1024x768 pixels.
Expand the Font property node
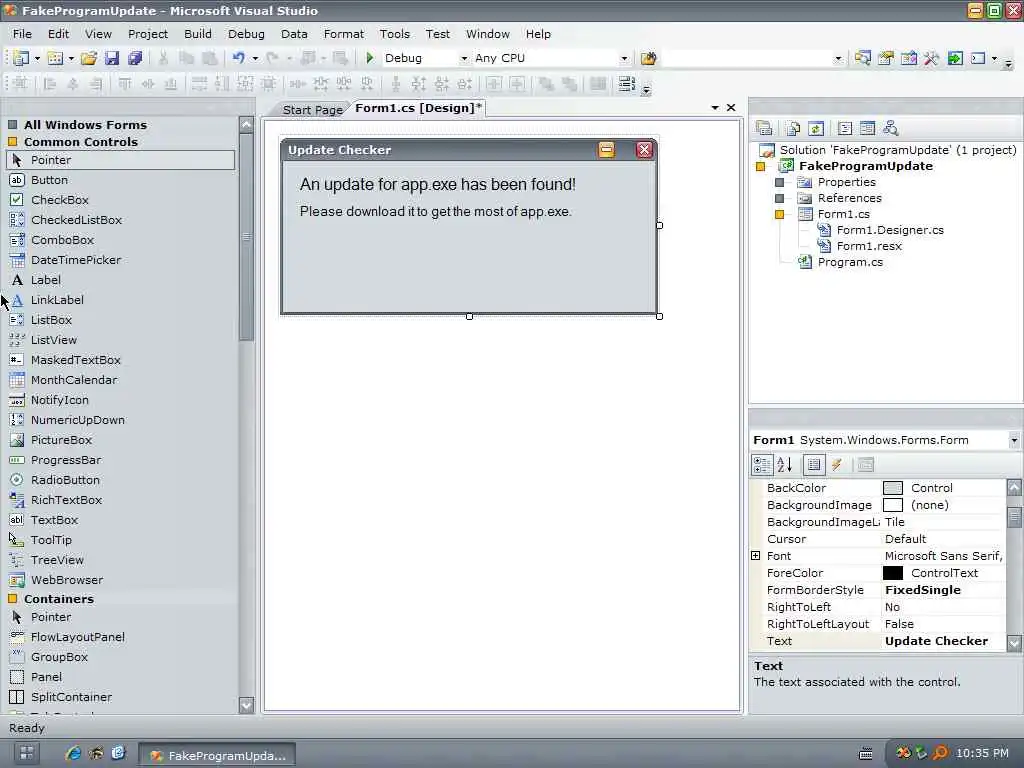756,556
